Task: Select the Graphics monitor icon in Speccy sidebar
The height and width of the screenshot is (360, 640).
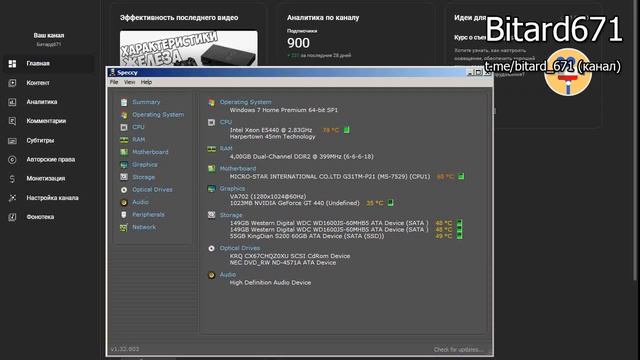Action: [124, 165]
